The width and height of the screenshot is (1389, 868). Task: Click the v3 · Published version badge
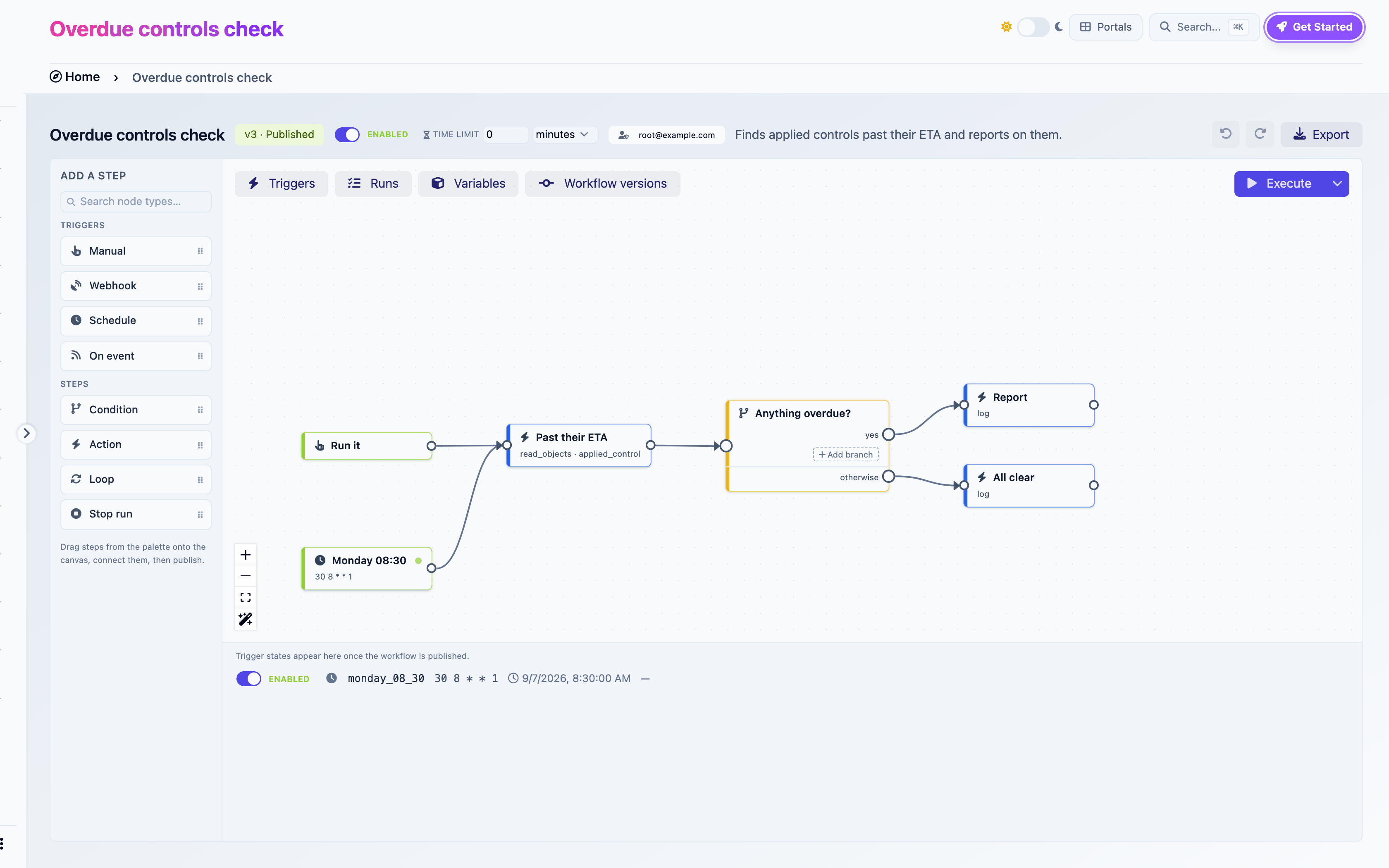pos(279,134)
